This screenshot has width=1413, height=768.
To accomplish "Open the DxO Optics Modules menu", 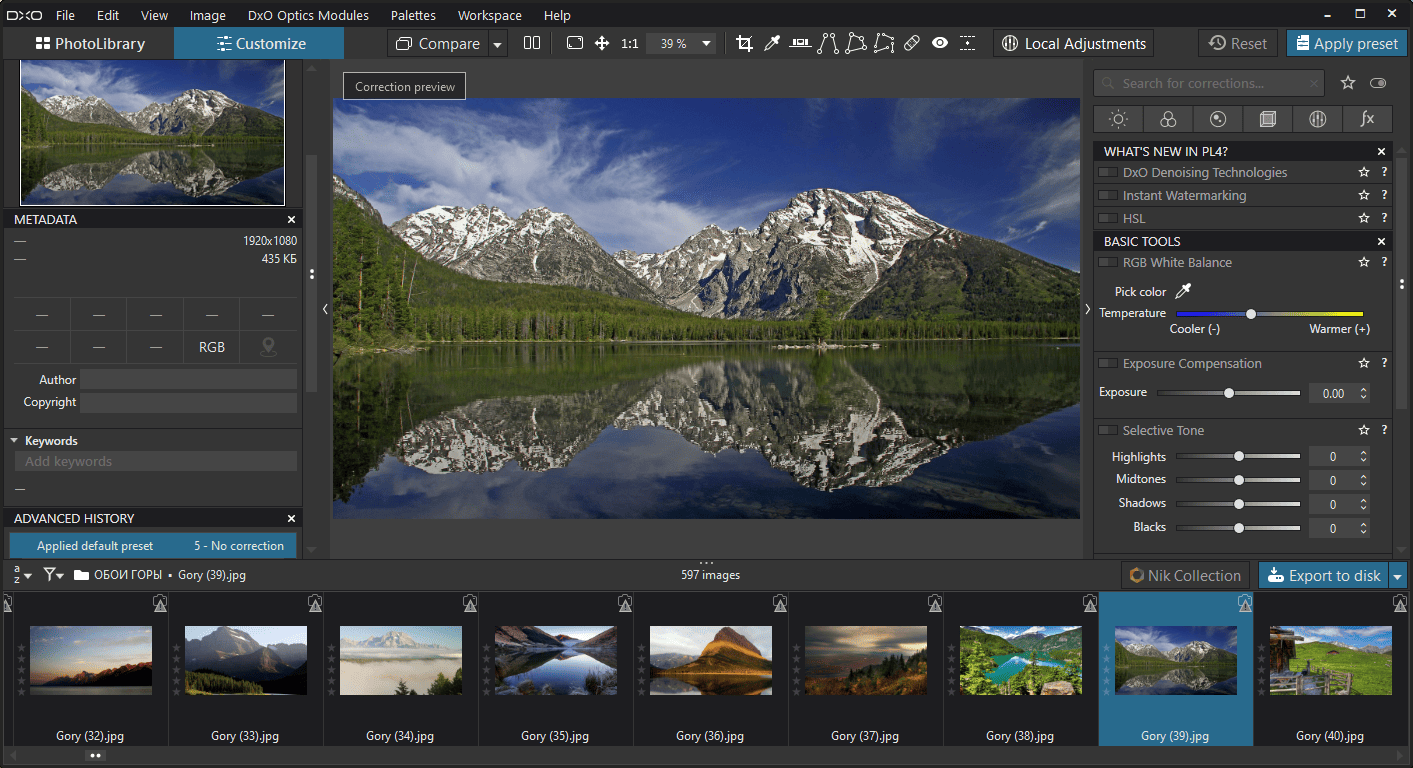I will coord(308,15).
